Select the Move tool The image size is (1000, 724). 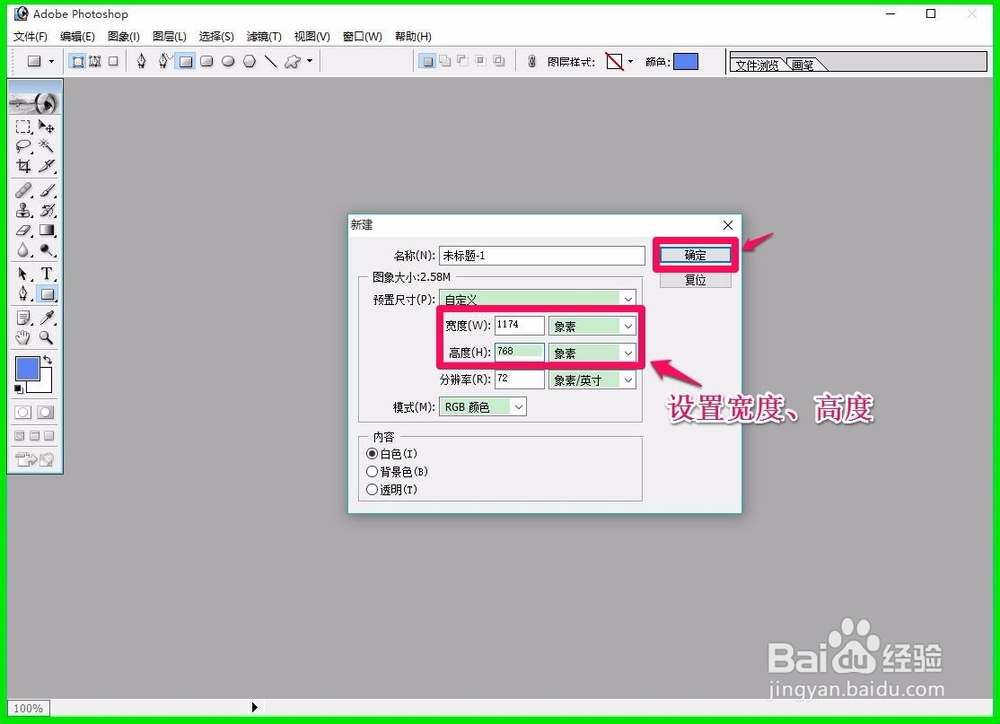(x=47, y=127)
